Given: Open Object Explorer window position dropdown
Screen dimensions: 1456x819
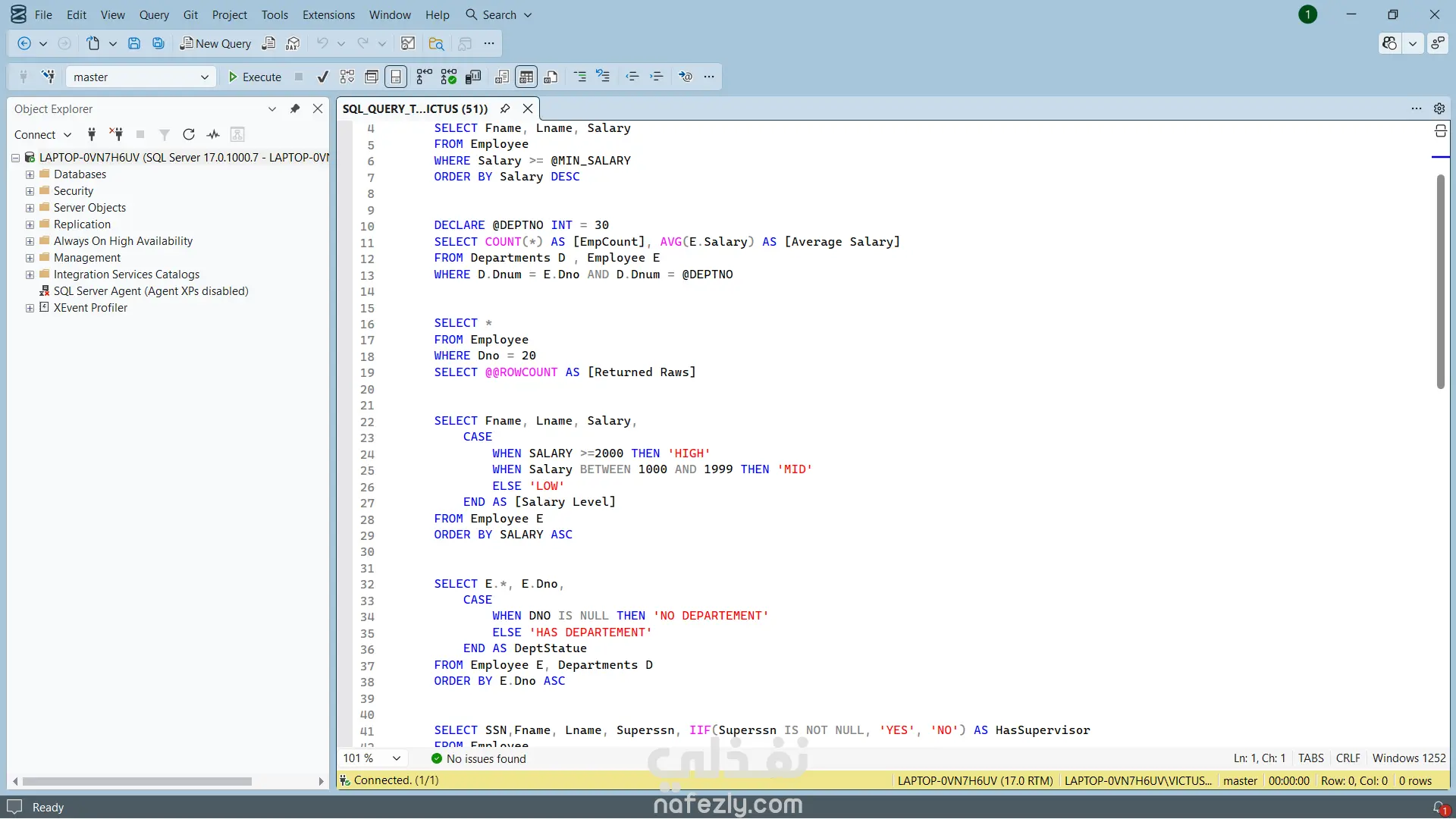Looking at the screenshot, I should click(272, 108).
